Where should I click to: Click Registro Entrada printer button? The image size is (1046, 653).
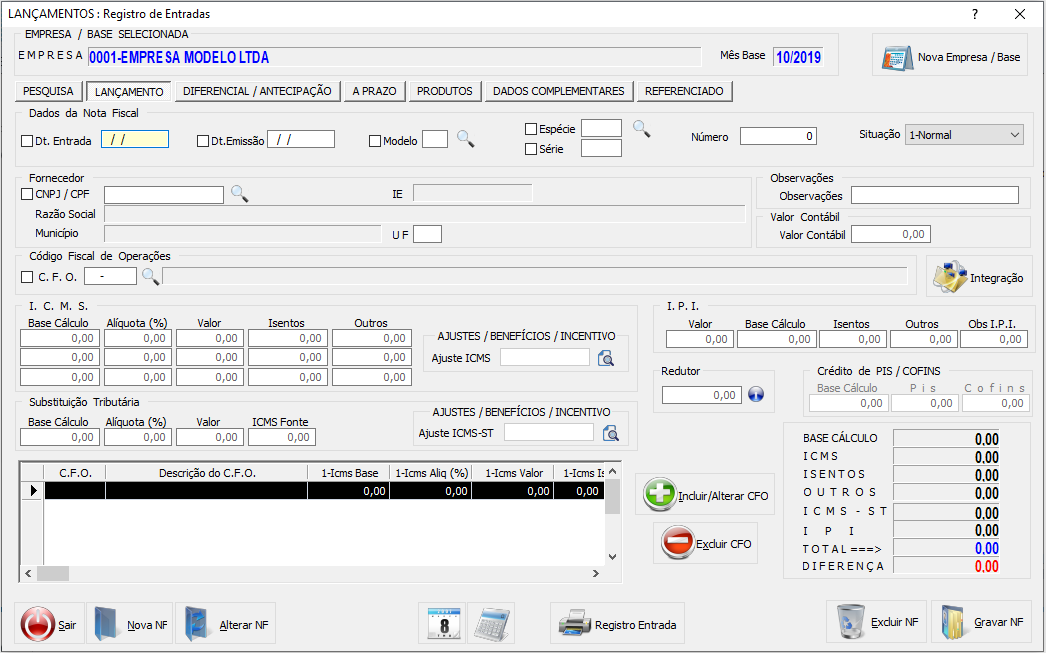pos(618,624)
